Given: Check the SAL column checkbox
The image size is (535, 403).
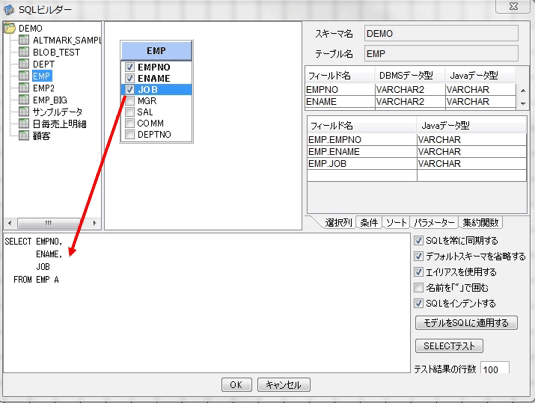Looking at the screenshot, I should [130, 112].
